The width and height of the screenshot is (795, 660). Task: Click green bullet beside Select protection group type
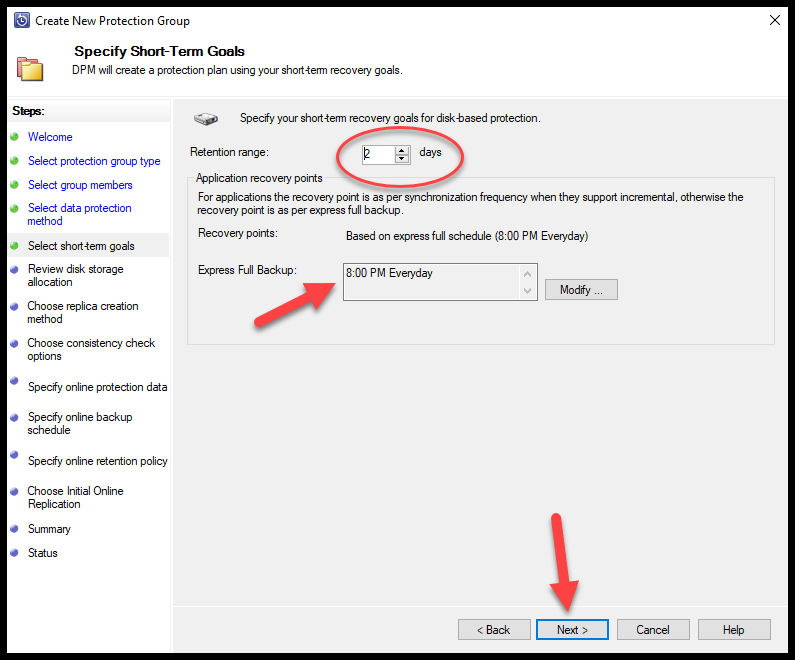click(x=15, y=161)
